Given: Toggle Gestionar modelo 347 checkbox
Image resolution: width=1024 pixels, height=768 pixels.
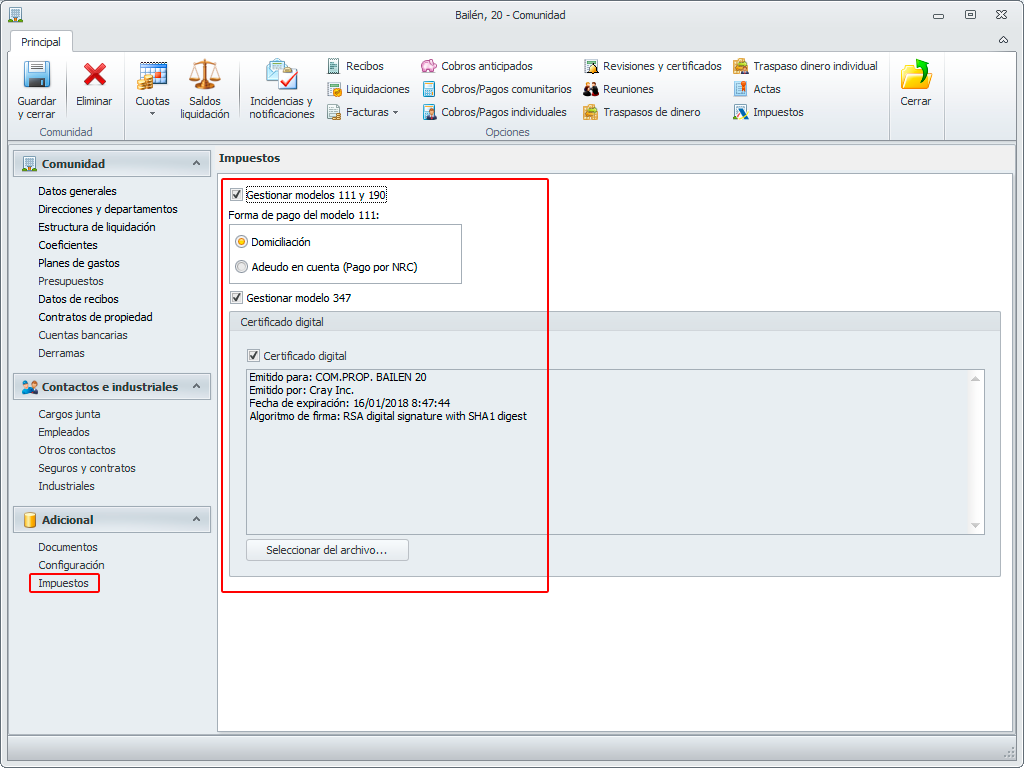Looking at the screenshot, I should (x=236, y=298).
